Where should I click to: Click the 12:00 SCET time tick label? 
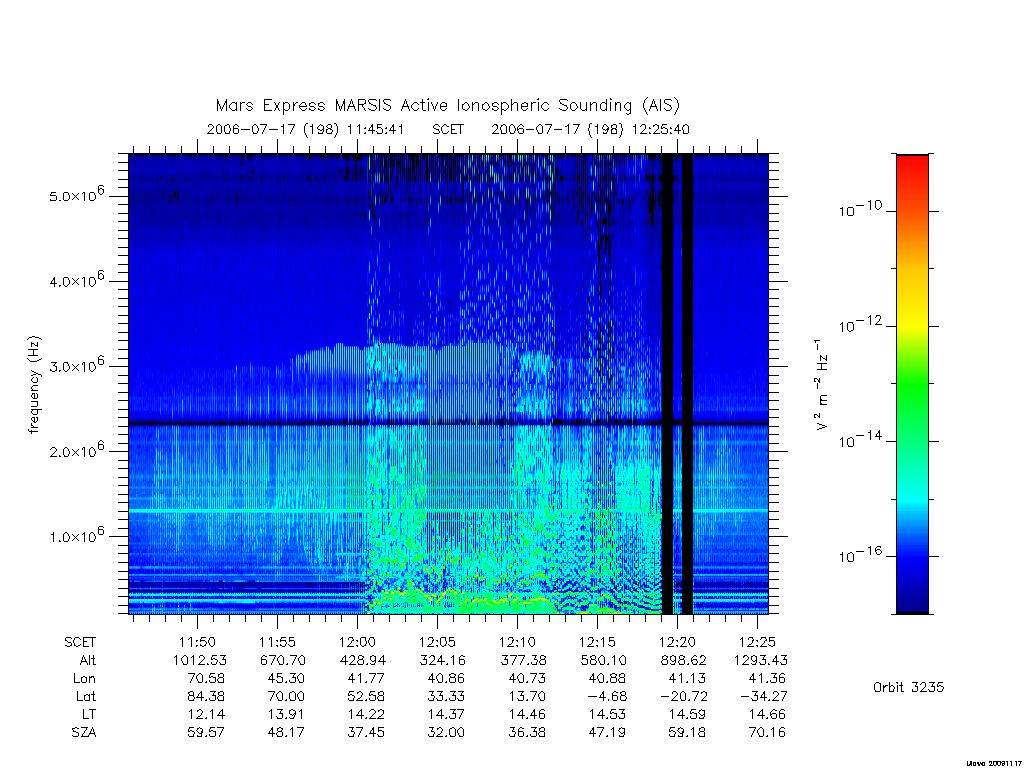[357, 642]
